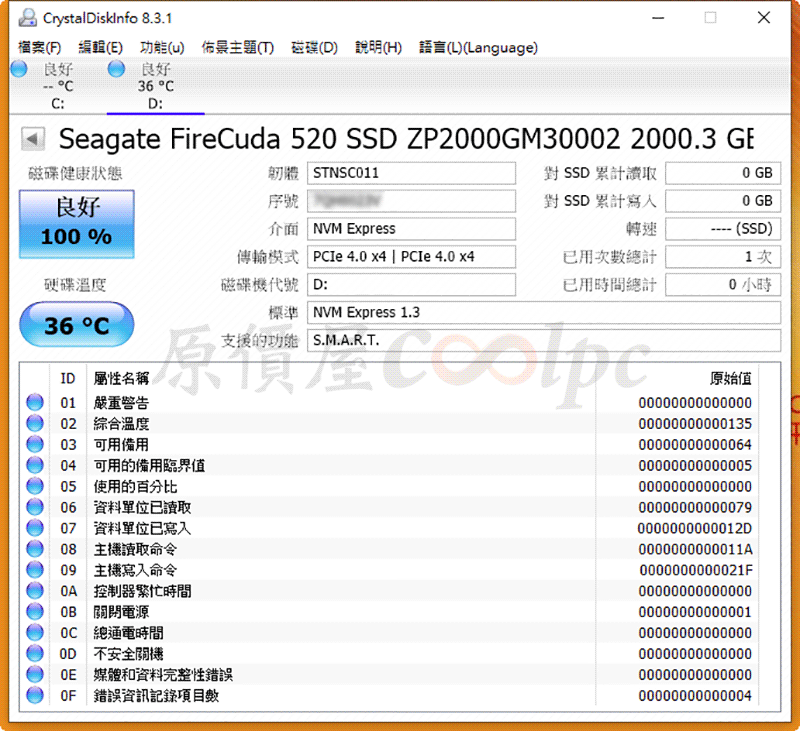Click the 硬碟溫度 label

[x=75, y=285]
